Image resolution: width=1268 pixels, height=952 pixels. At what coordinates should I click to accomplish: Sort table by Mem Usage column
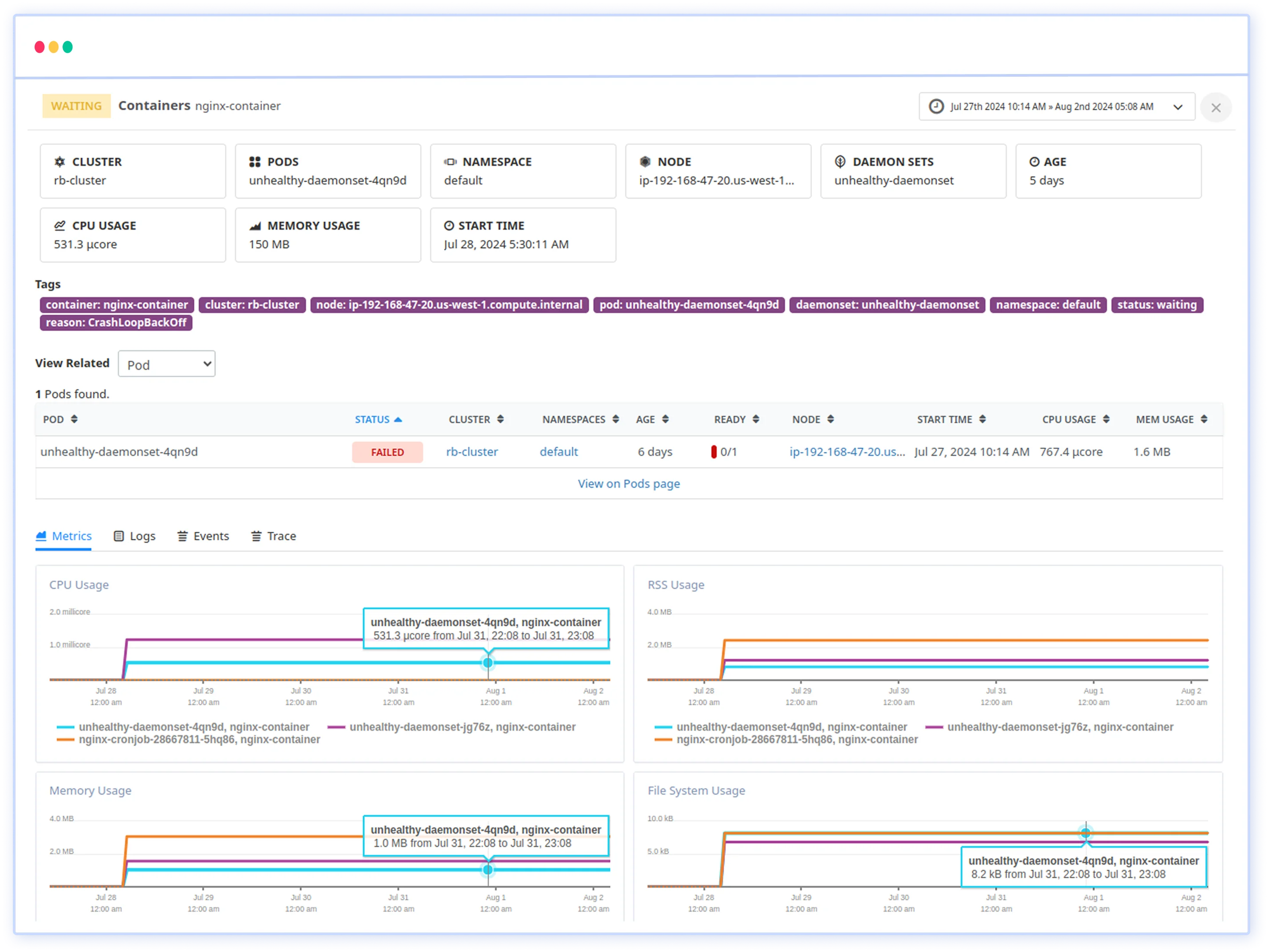[x=1172, y=419]
